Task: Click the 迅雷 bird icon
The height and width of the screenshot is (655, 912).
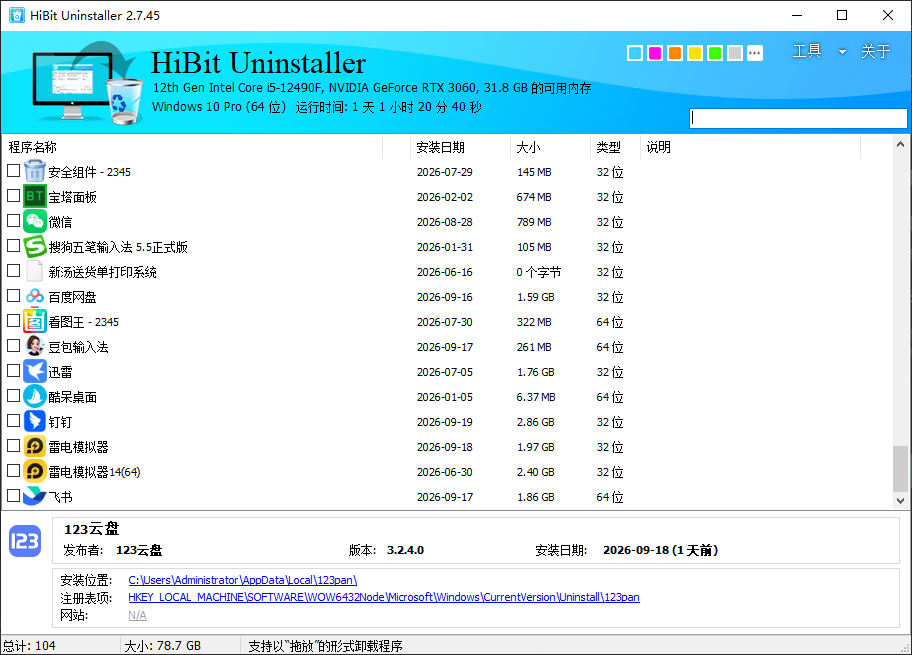Action: pos(34,372)
